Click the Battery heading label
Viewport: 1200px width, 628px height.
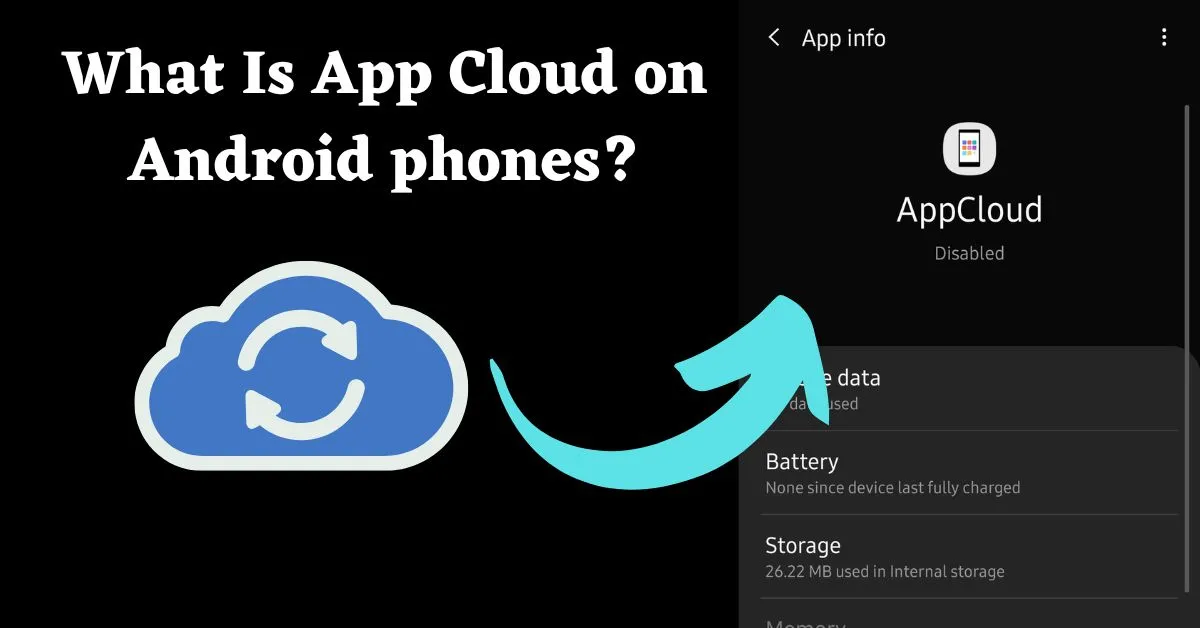(x=802, y=462)
